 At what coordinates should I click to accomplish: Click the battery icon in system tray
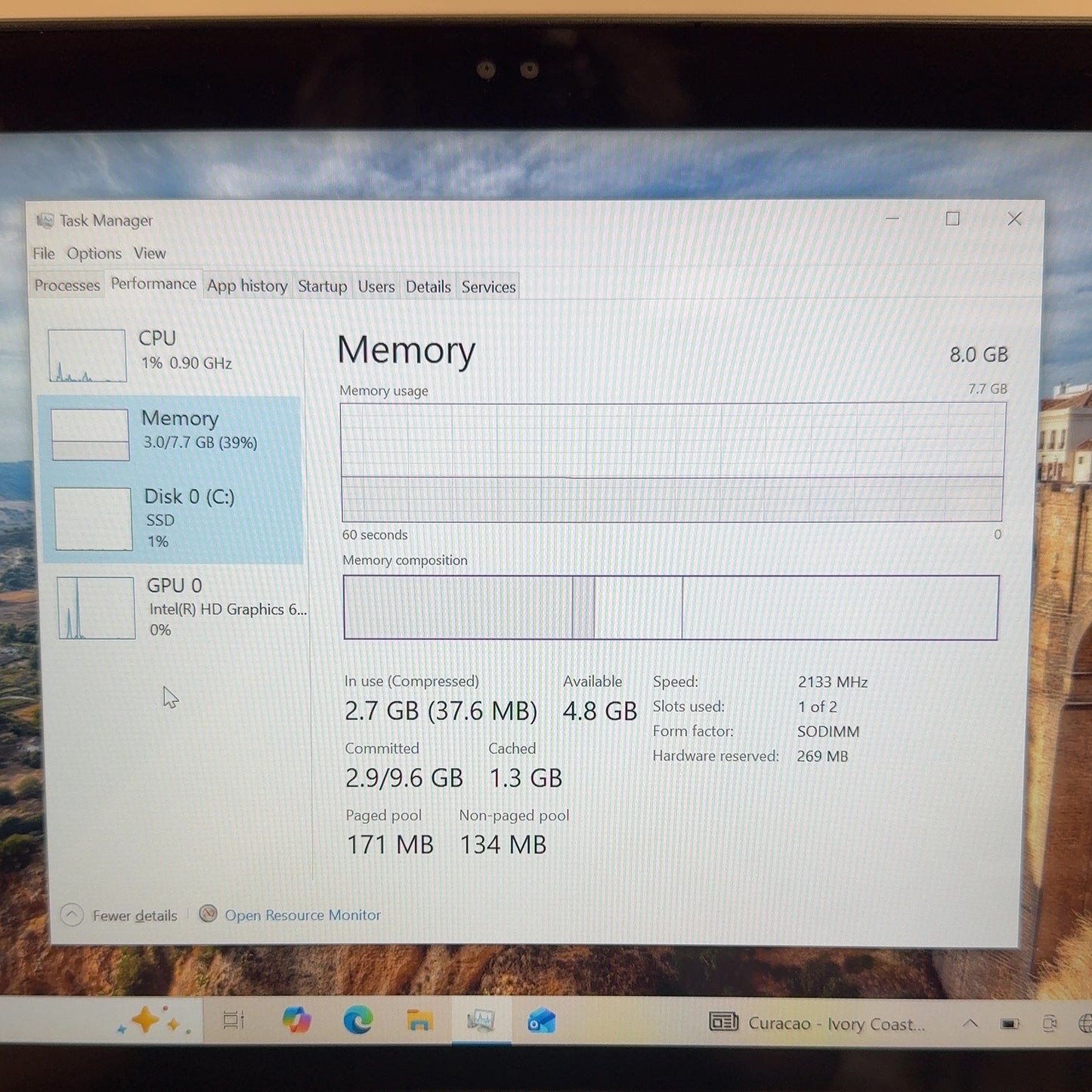coord(1010,1024)
